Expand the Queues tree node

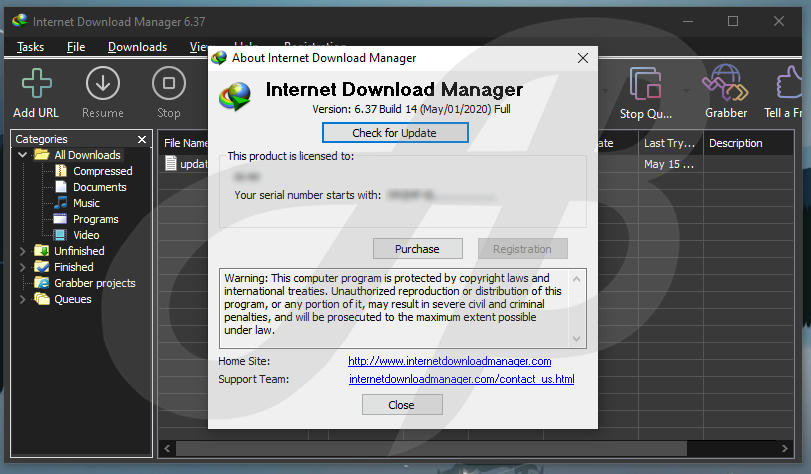(23, 299)
